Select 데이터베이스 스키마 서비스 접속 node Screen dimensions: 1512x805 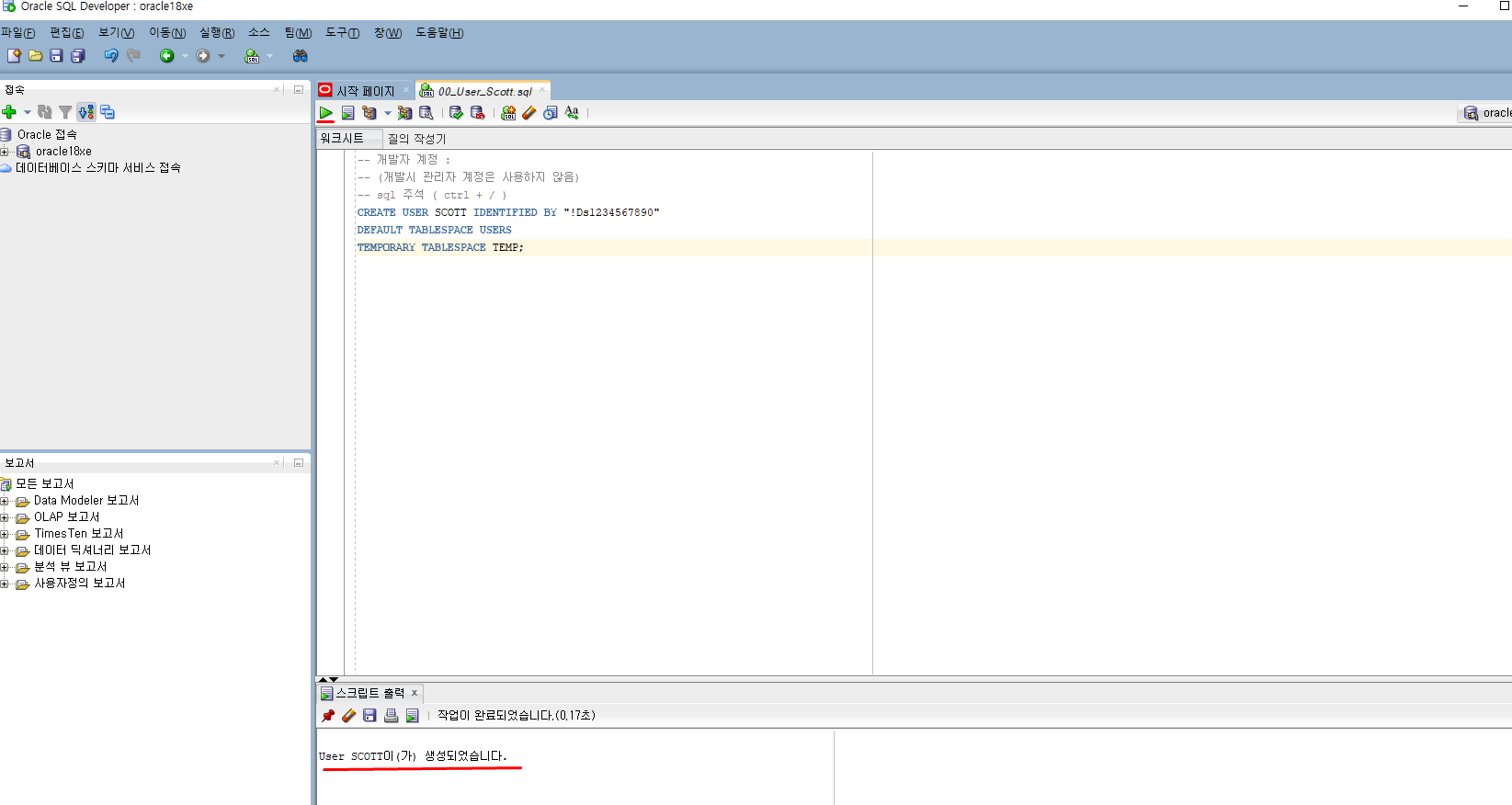[x=98, y=168]
